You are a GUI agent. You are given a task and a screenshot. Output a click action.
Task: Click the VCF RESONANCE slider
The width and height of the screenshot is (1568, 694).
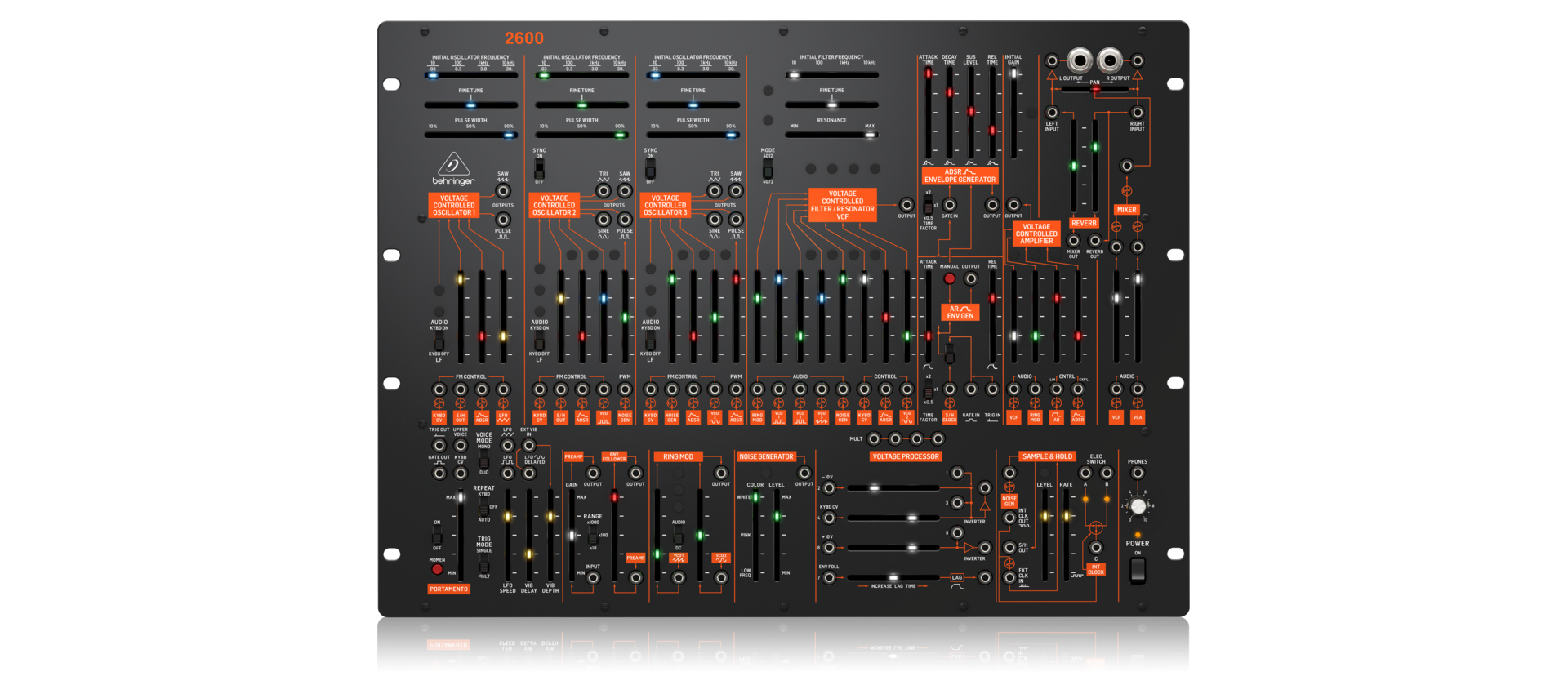point(831,135)
